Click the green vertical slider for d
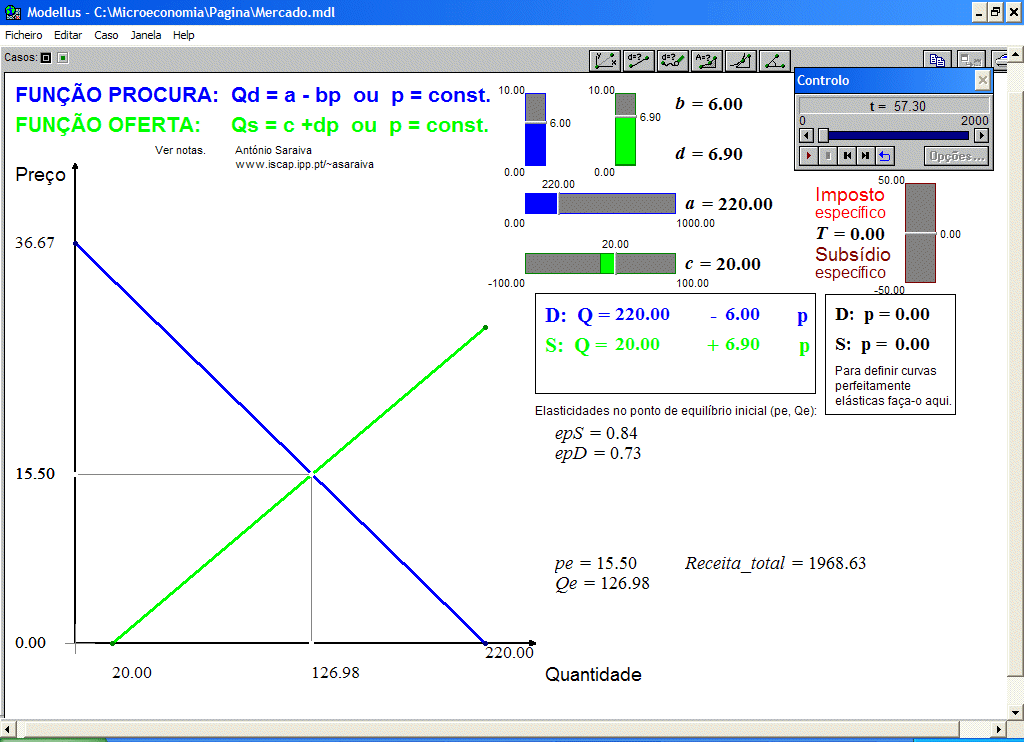1024x742 pixels. pyautogui.click(x=625, y=140)
